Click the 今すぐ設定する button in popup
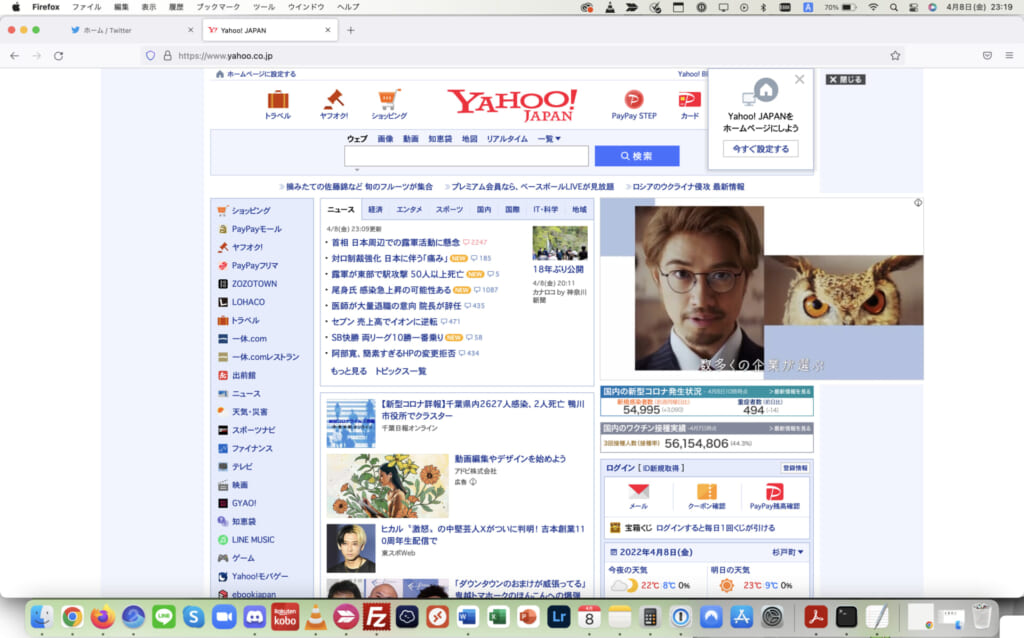 click(760, 149)
